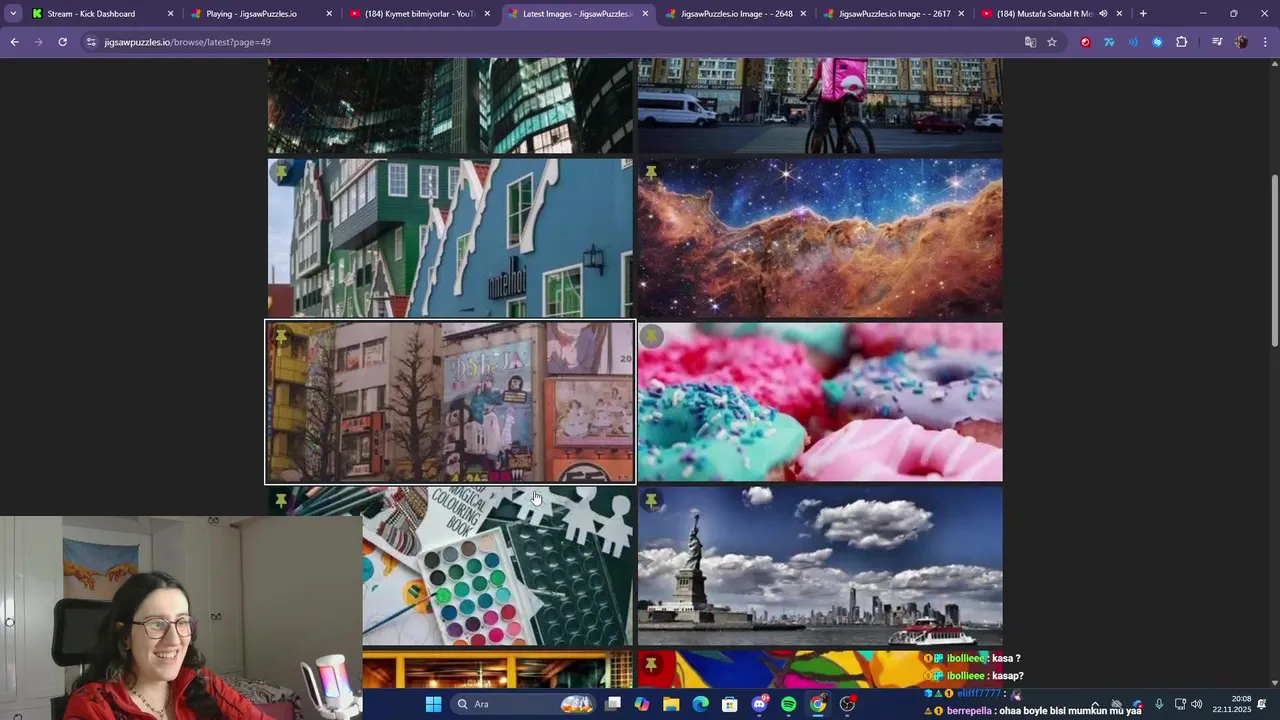Open the sprinkled donuts puzzle image
Screen dimensions: 1280x720
(x=820, y=402)
